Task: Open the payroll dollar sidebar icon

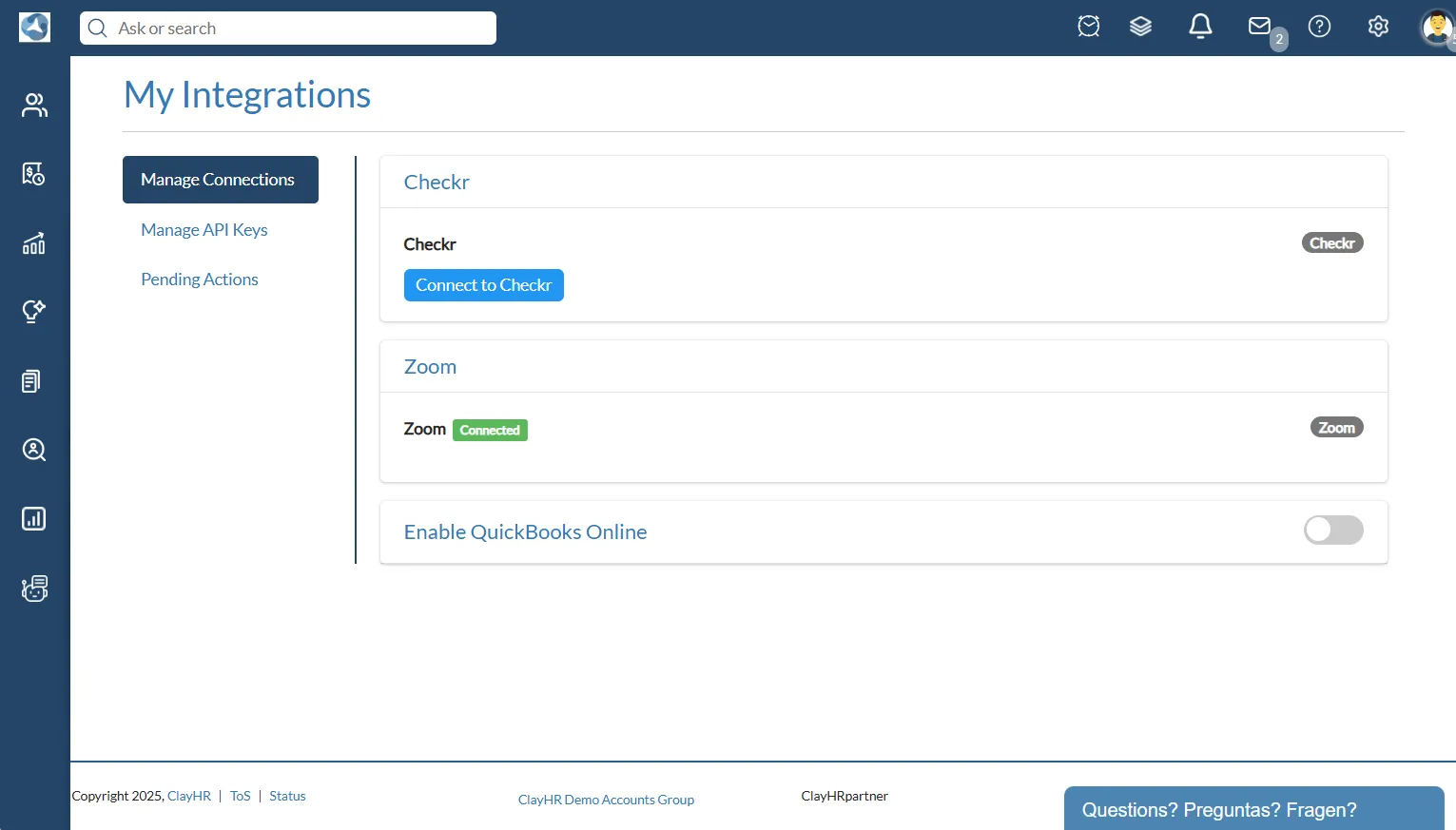Action: coord(34,174)
